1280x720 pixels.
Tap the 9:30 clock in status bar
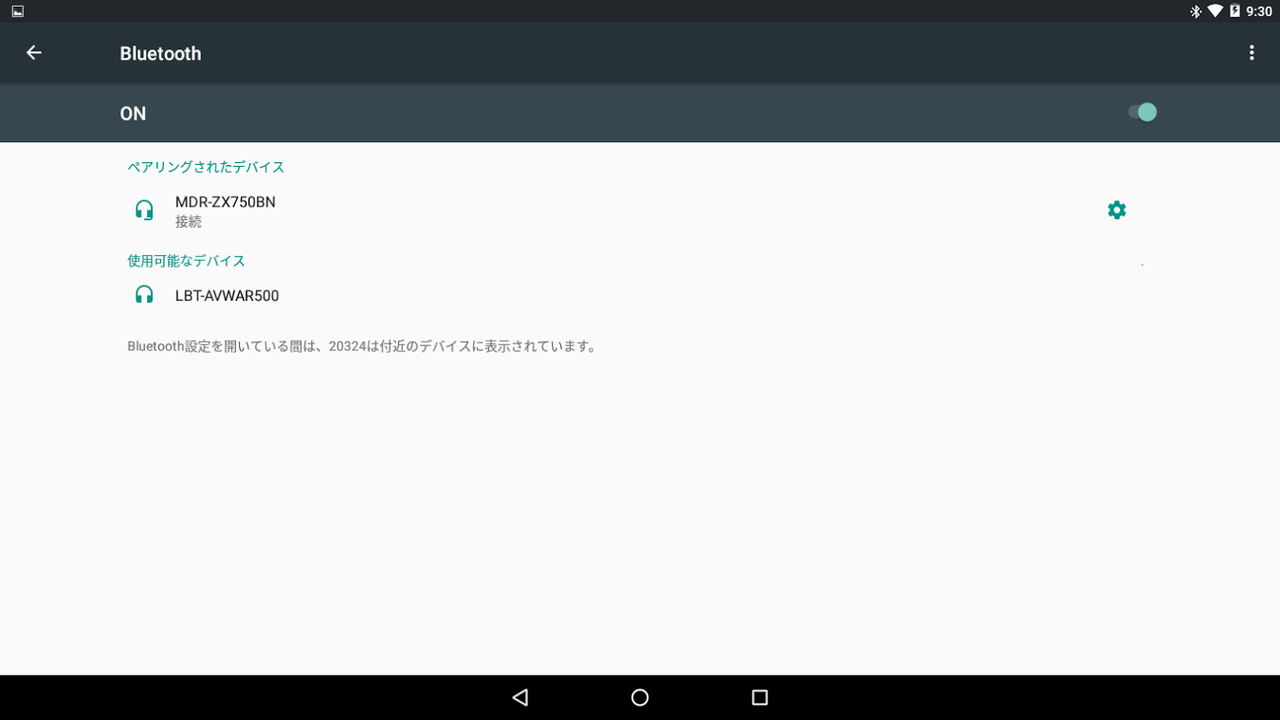(1259, 11)
